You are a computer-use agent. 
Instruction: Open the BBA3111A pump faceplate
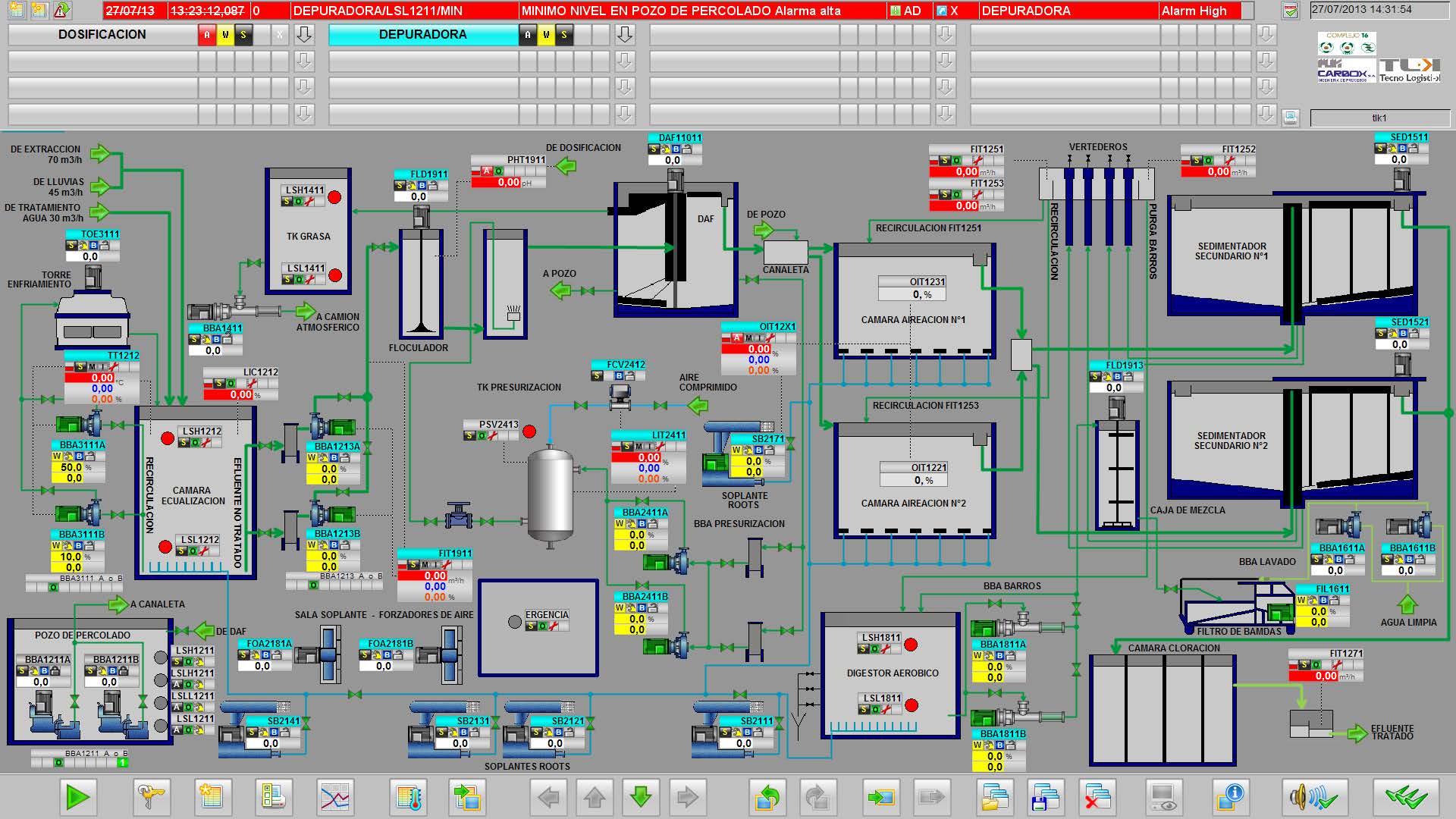coord(79,462)
